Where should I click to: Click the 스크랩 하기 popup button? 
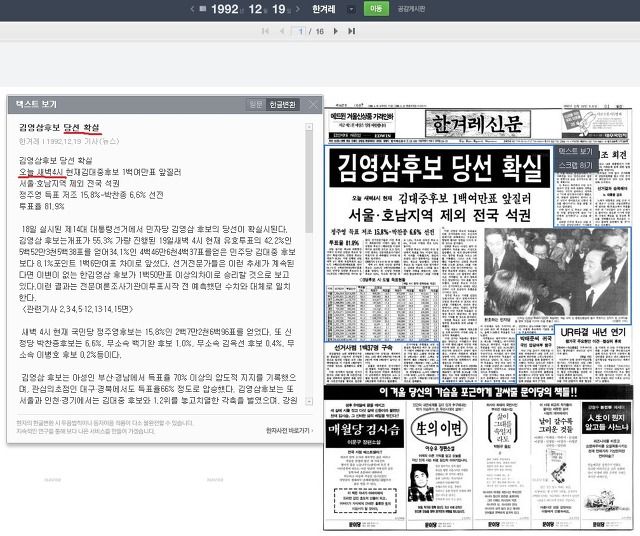[x=576, y=165]
